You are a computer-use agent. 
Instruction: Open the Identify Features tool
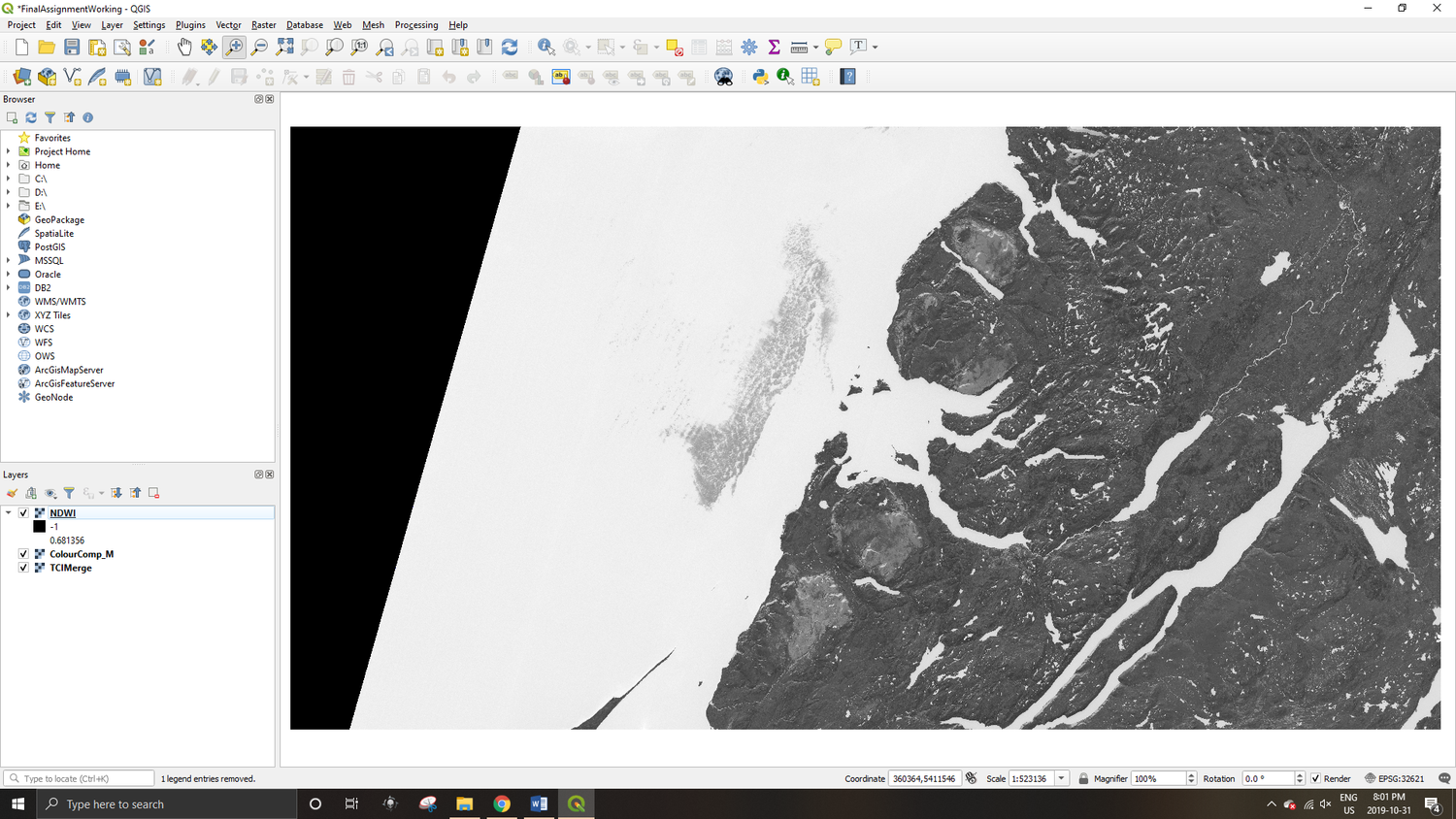pos(546,46)
